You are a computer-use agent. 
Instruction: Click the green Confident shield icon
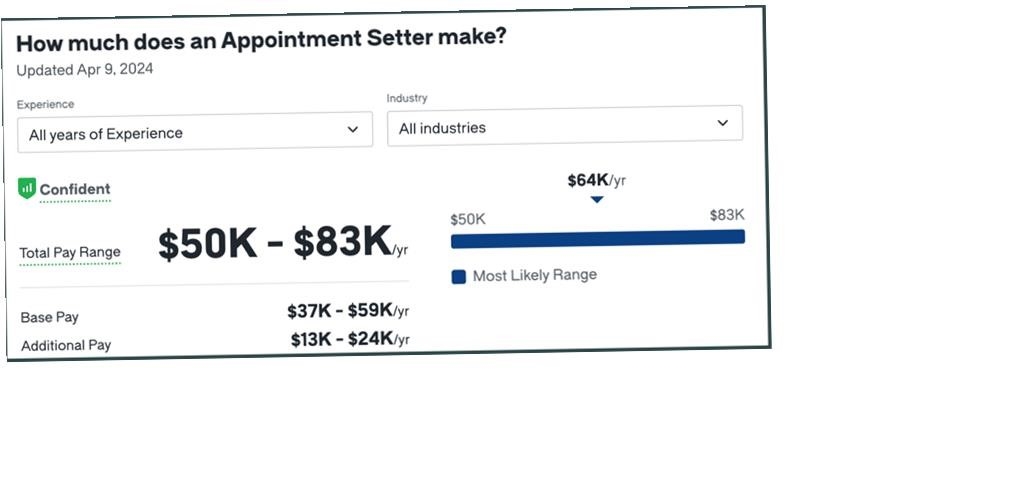(x=27, y=189)
